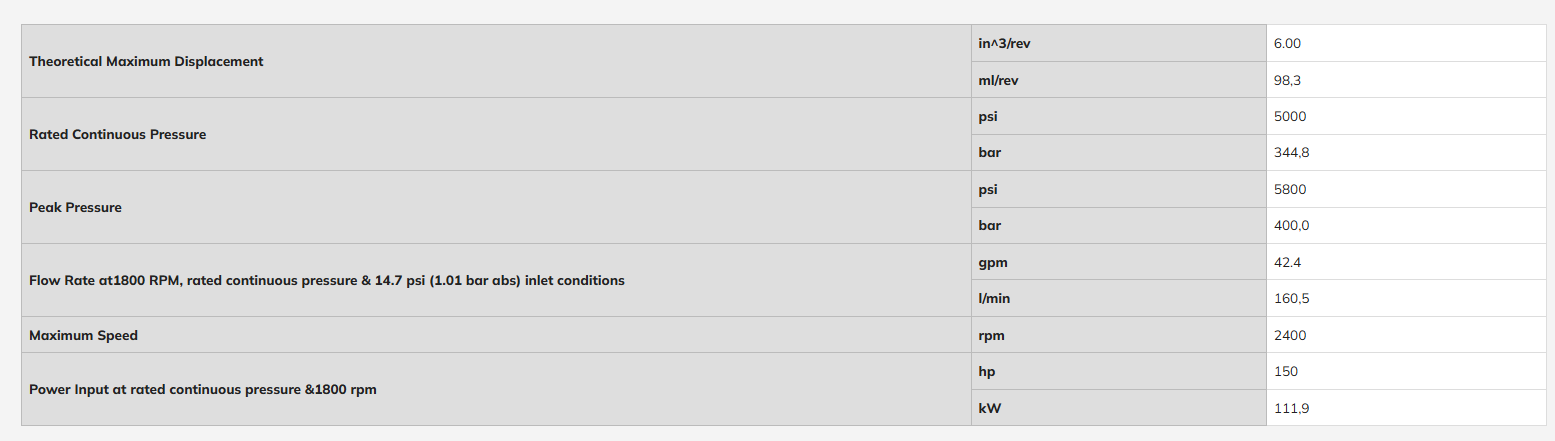Select the Rated Continuous Pressure label
The image size is (1555, 441).
click(118, 134)
